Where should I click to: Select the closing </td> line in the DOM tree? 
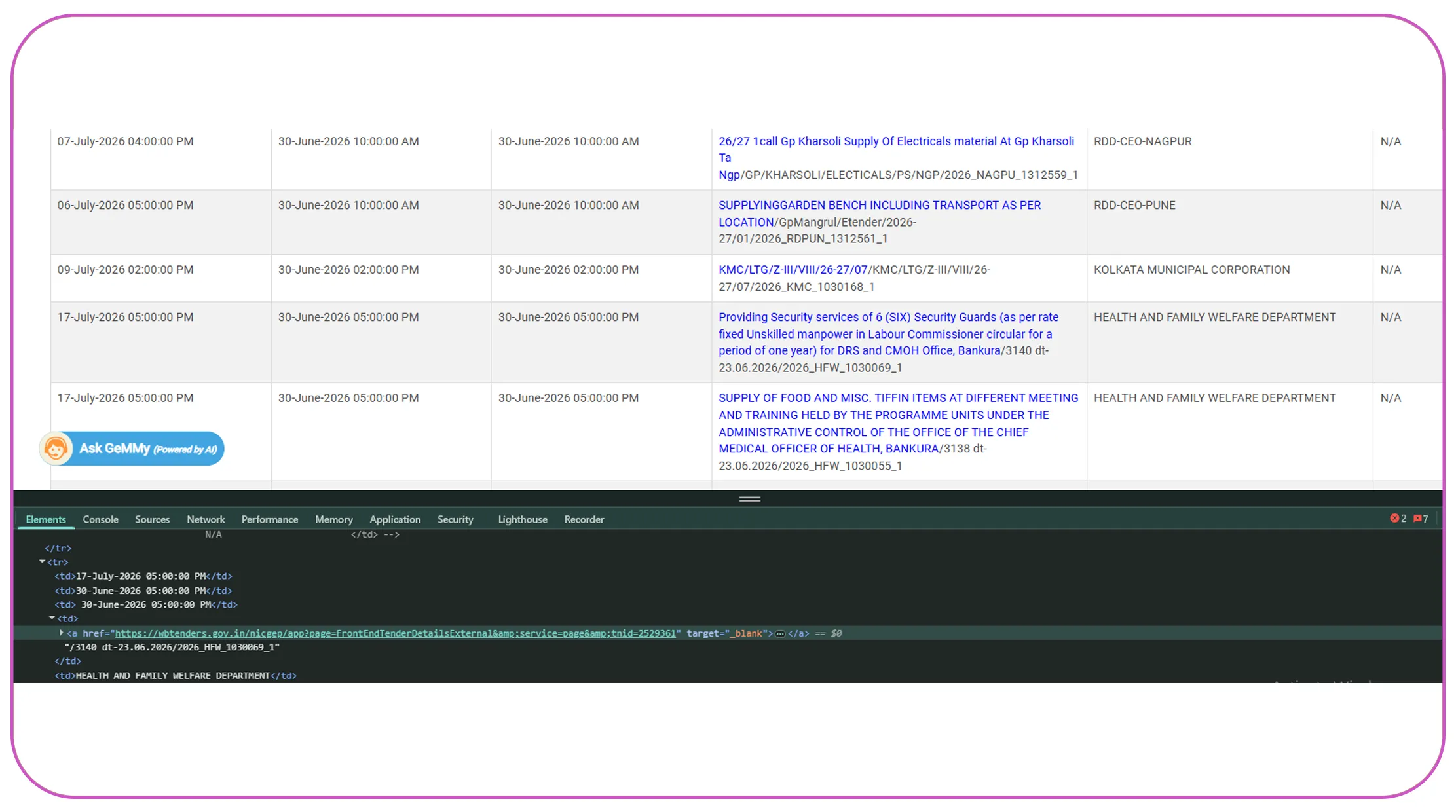pyautogui.click(x=67, y=661)
